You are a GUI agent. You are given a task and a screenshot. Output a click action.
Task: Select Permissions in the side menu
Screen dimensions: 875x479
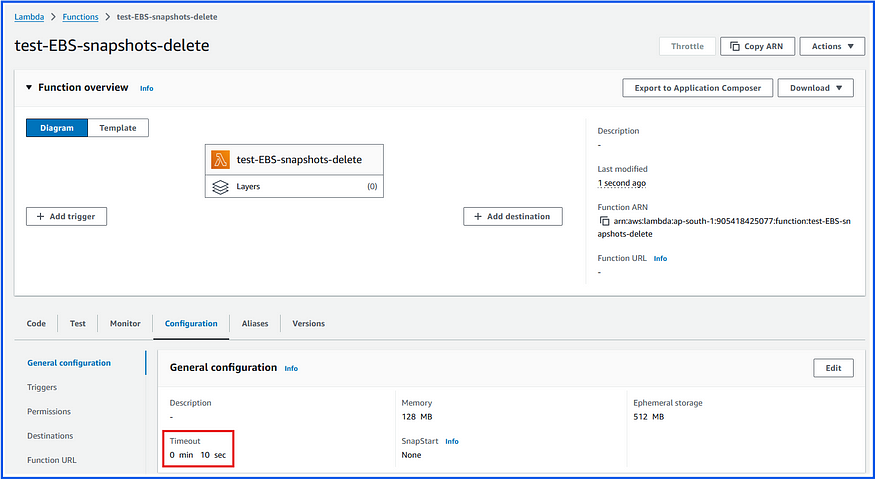point(49,411)
